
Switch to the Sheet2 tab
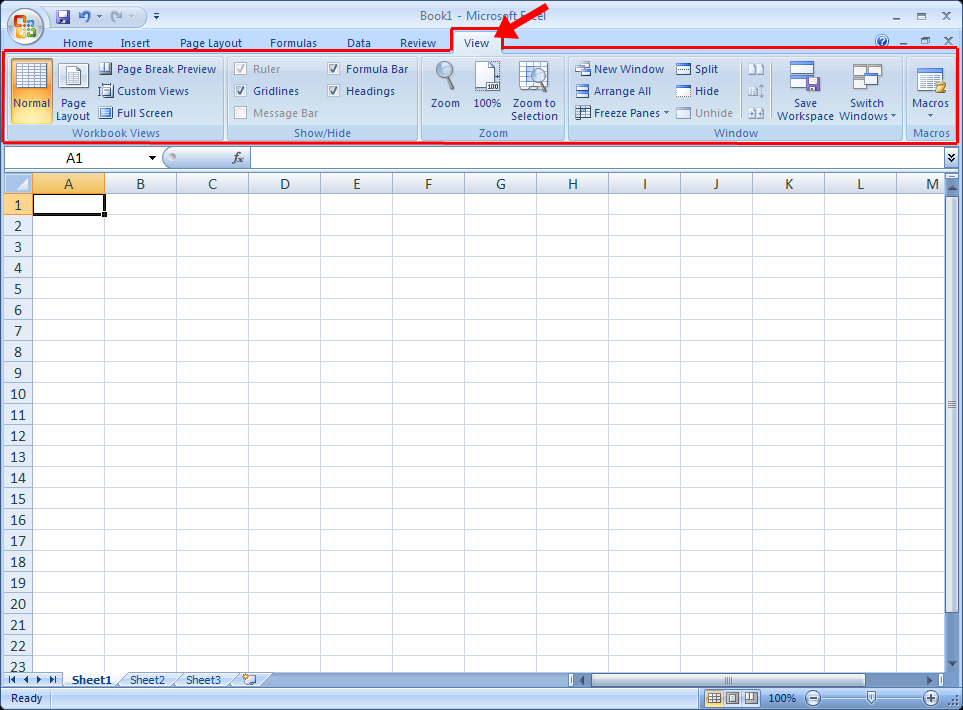[x=147, y=680]
